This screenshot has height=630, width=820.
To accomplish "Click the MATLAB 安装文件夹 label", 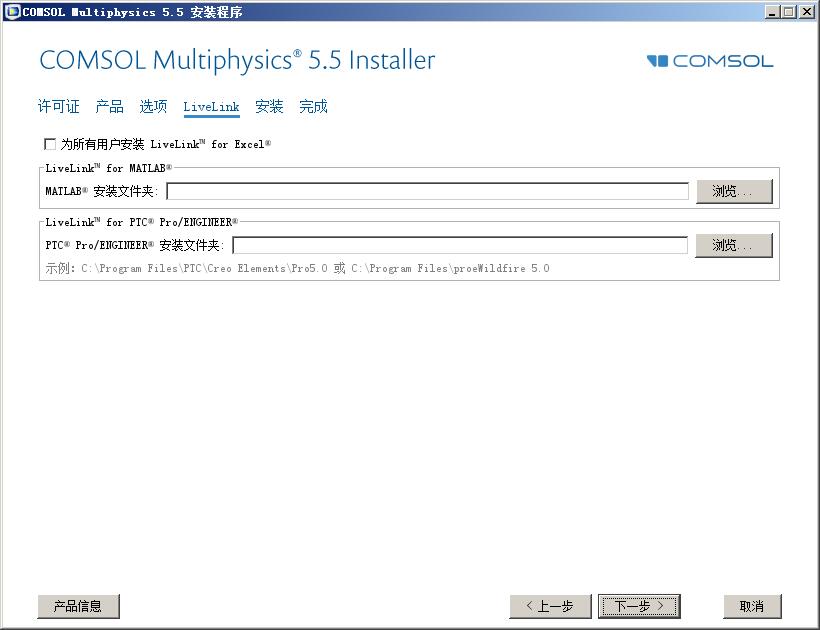I will (x=101, y=191).
